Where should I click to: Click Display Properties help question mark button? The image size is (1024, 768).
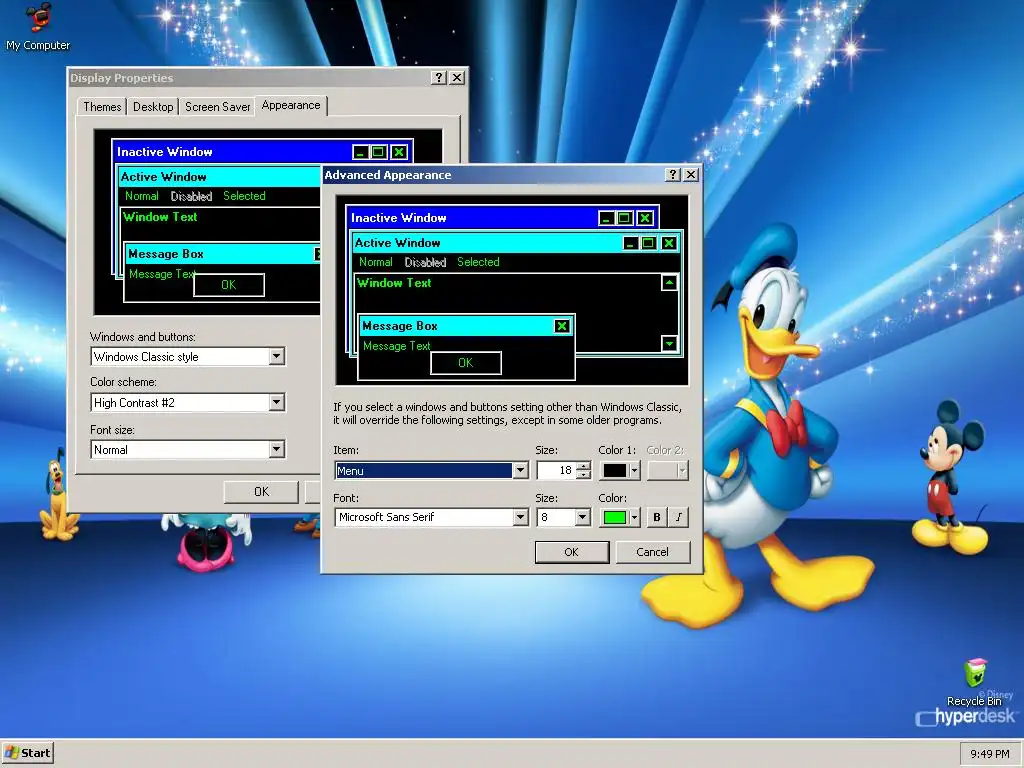click(x=439, y=78)
